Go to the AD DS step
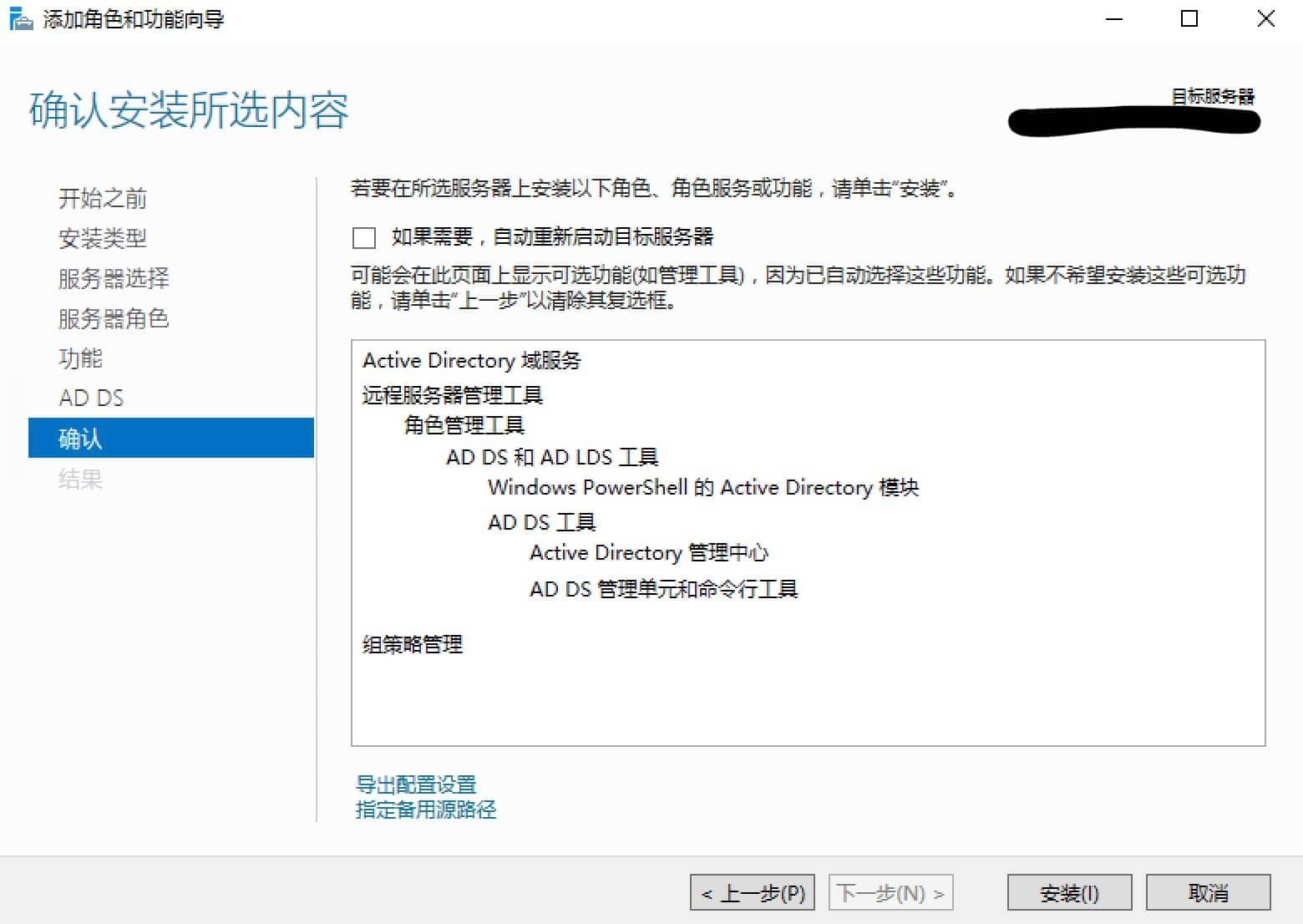The image size is (1303, 924). [x=91, y=398]
